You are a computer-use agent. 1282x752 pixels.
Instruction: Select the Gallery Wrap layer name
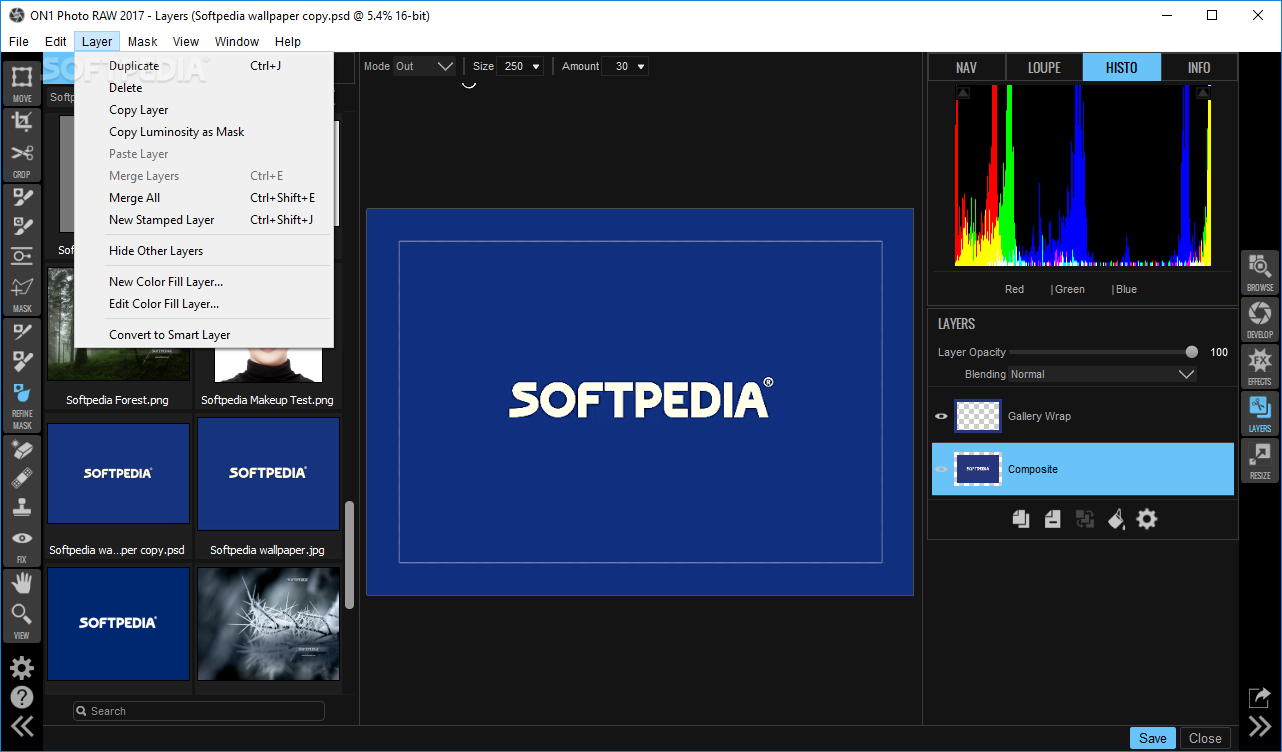1039,416
